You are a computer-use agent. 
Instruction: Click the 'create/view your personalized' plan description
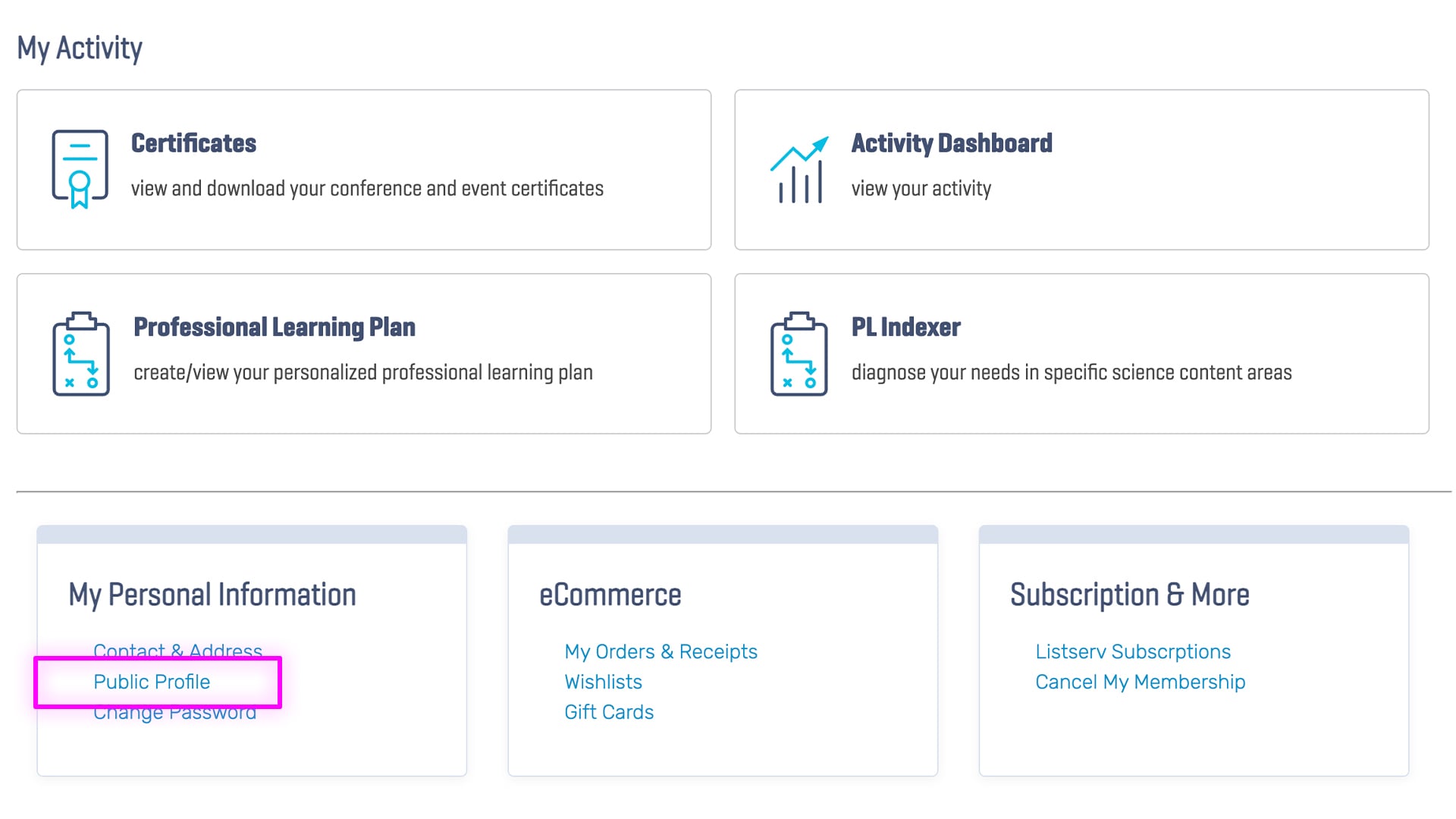click(x=363, y=373)
